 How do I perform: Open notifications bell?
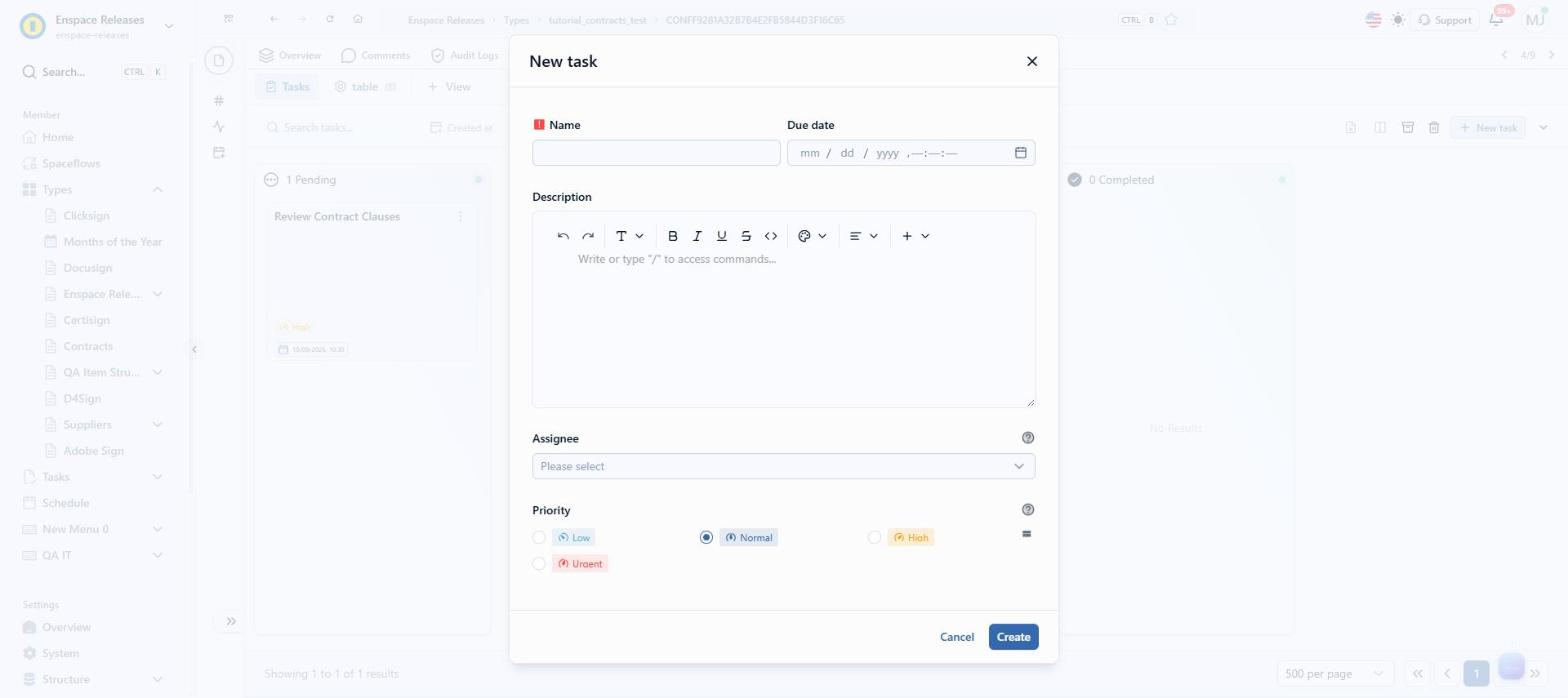(x=1497, y=19)
